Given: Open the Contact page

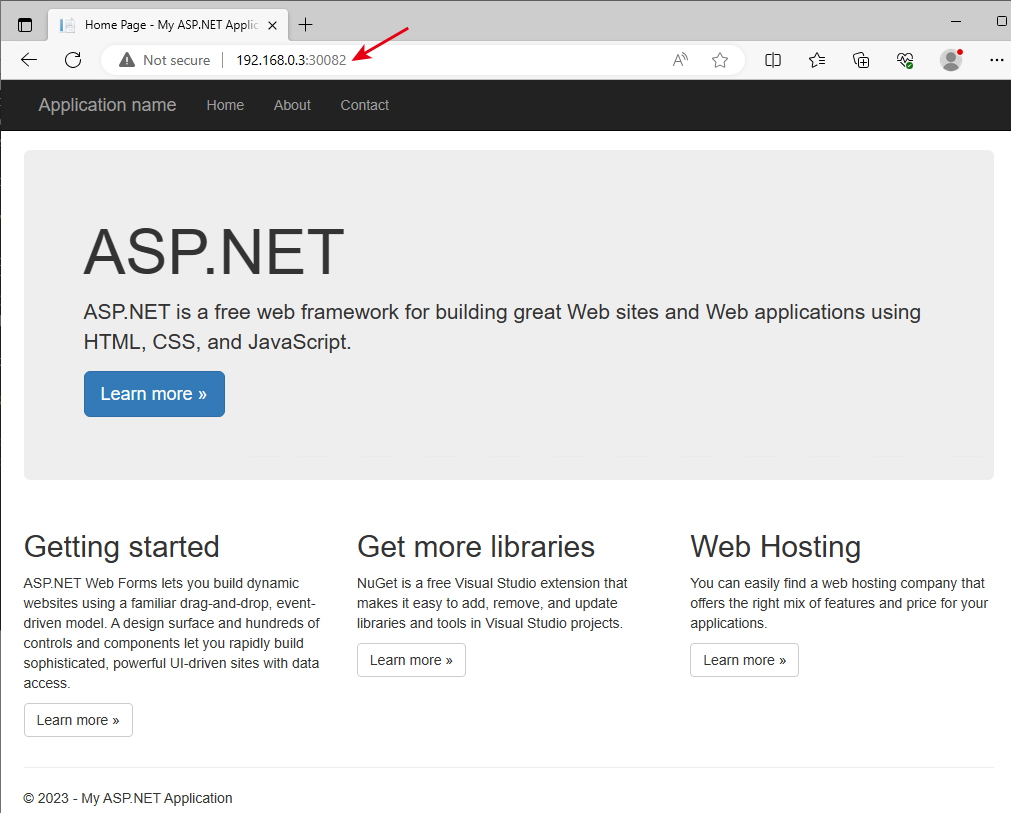Looking at the screenshot, I should [x=364, y=105].
